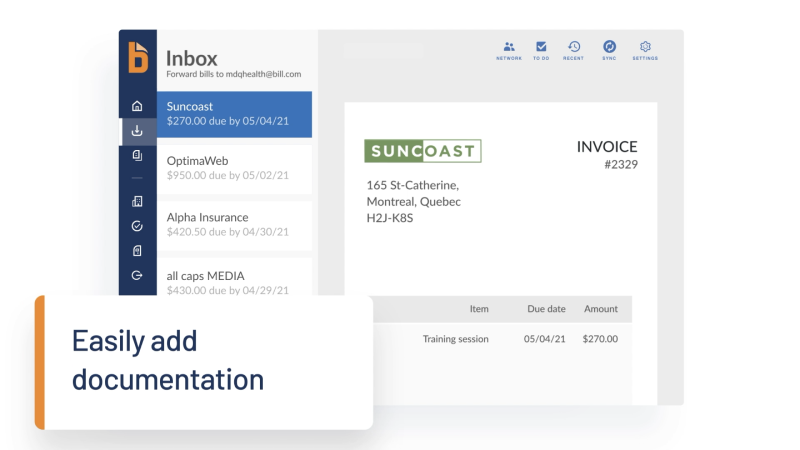This screenshot has width=800, height=450.
Task: Open the Home sidebar icon
Action: (137, 106)
